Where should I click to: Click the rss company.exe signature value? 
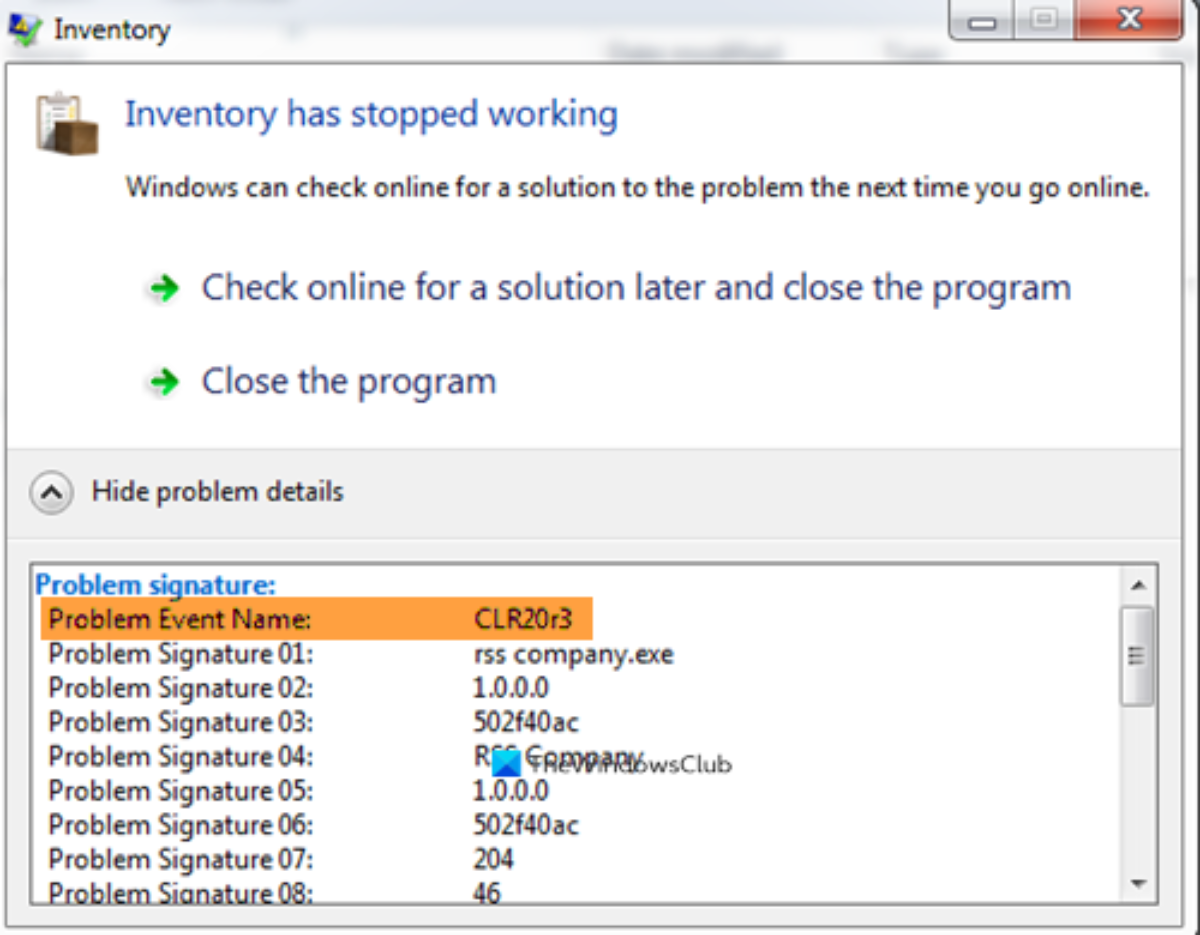coord(573,655)
